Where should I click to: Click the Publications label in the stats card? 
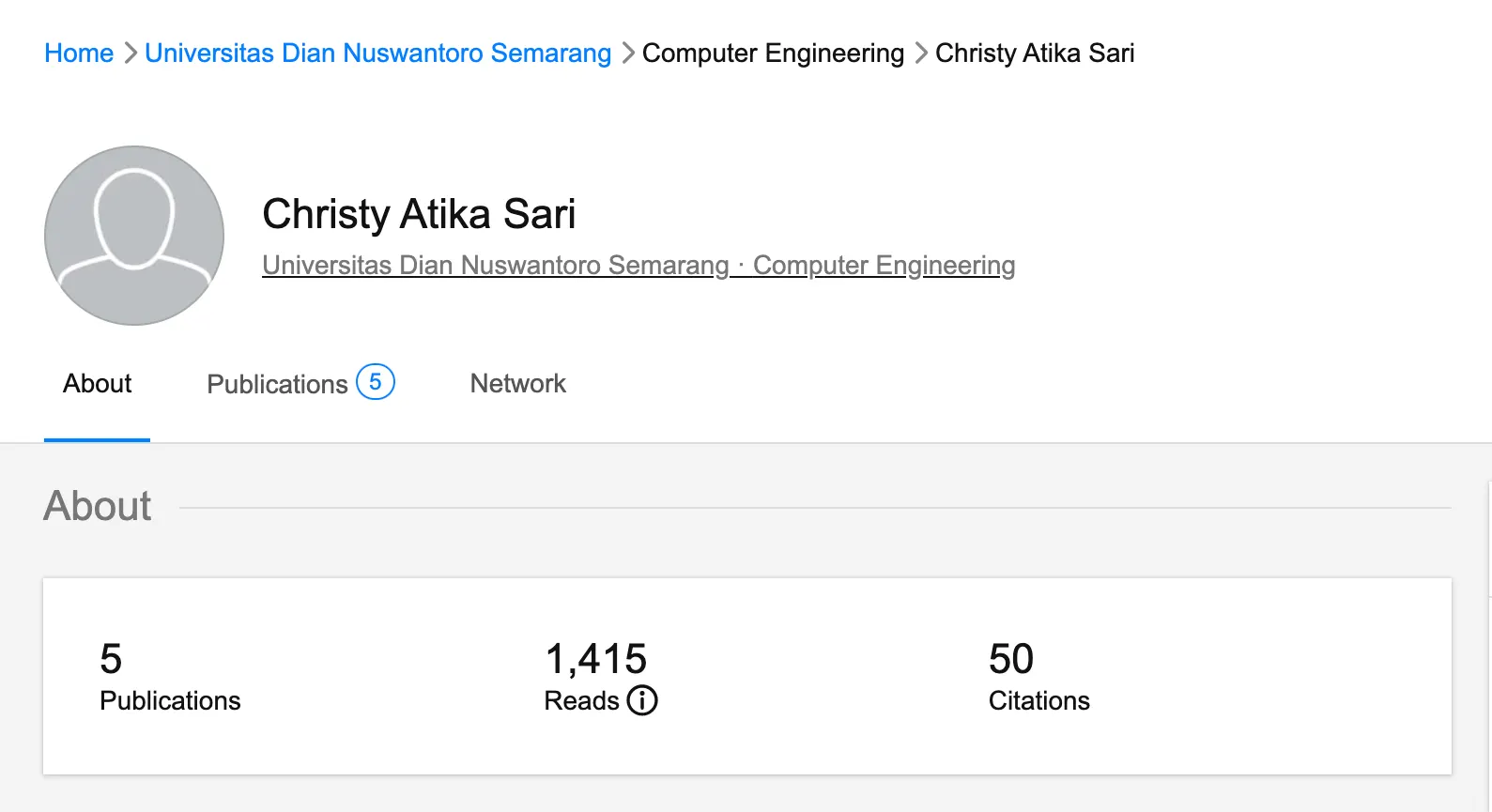coord(170,701)
